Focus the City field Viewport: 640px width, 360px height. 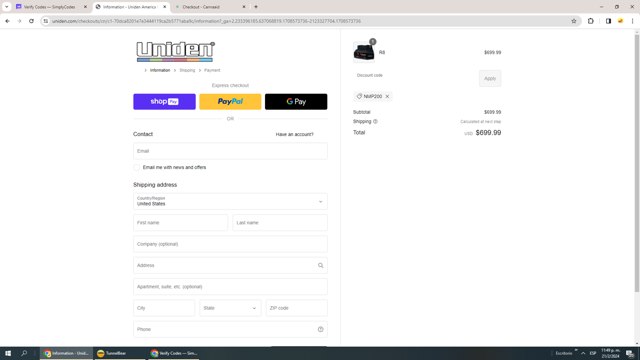click(164, 308)
